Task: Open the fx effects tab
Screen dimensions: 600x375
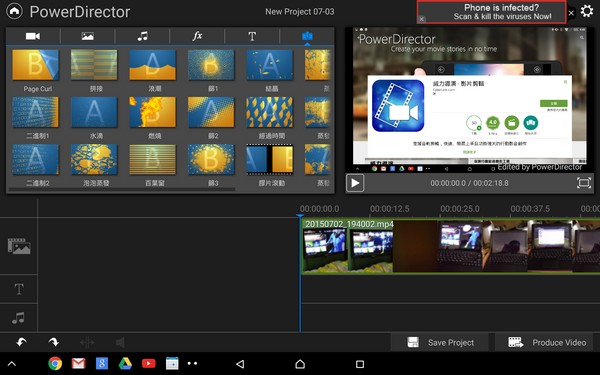Action: 197,36
